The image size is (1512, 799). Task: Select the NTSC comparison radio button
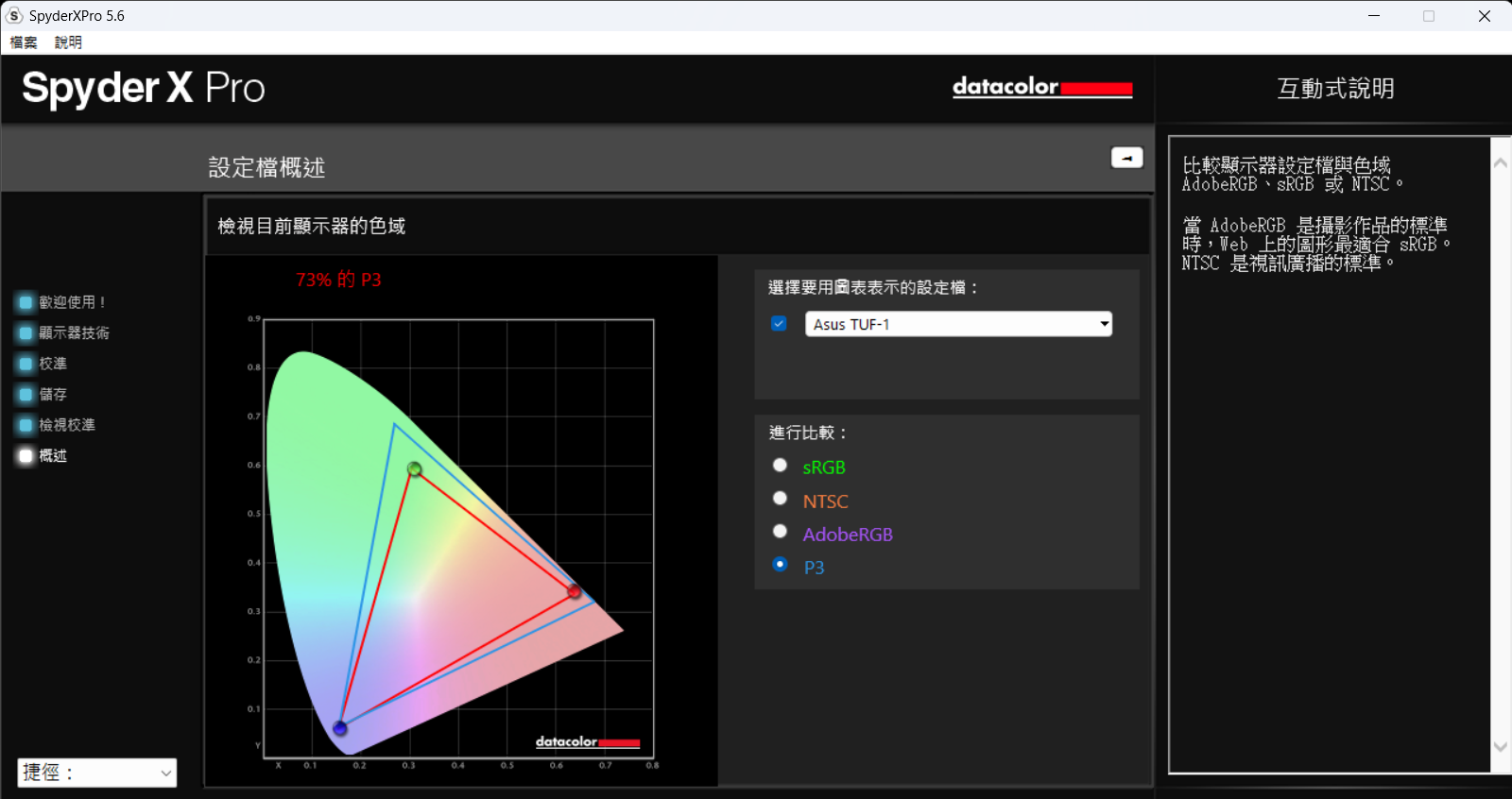point(780,498)
